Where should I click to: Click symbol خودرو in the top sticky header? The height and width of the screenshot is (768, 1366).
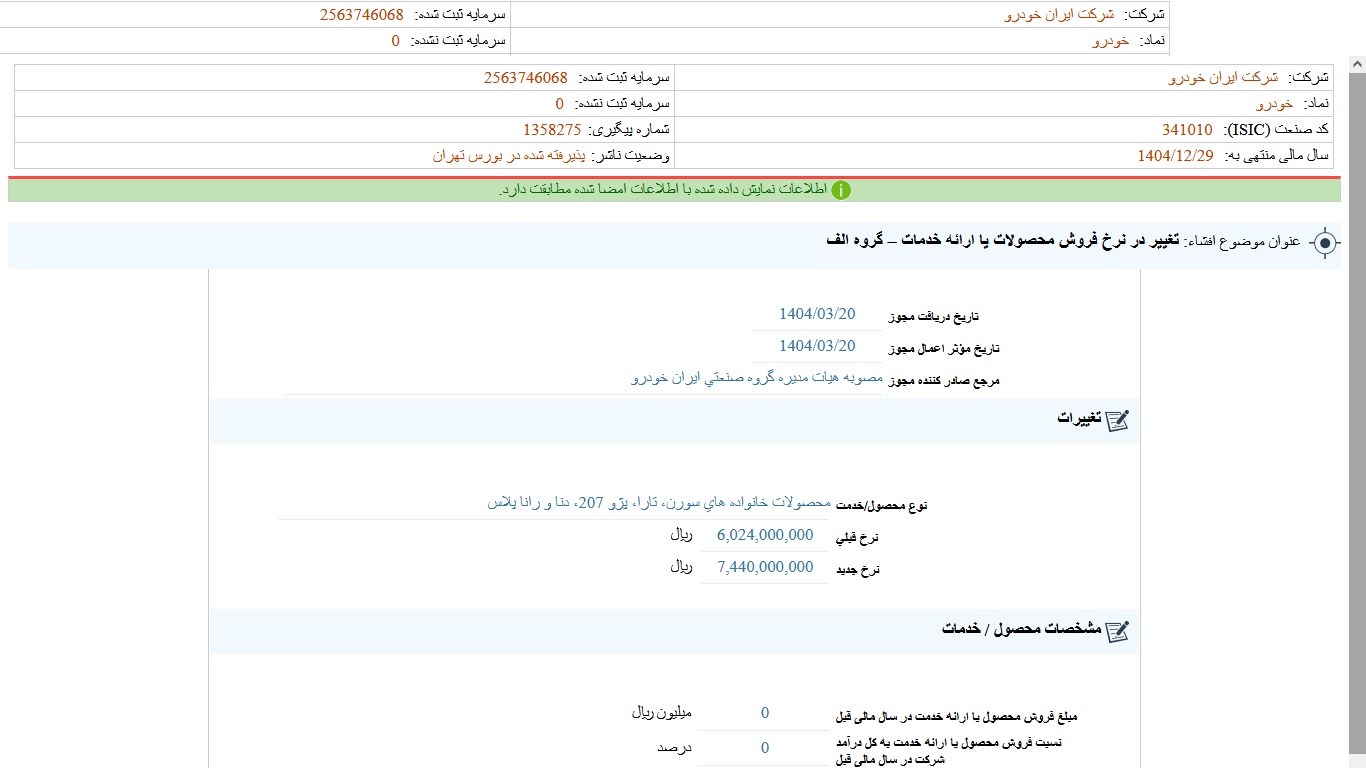pyautogui.click(x=1110, y=40)
